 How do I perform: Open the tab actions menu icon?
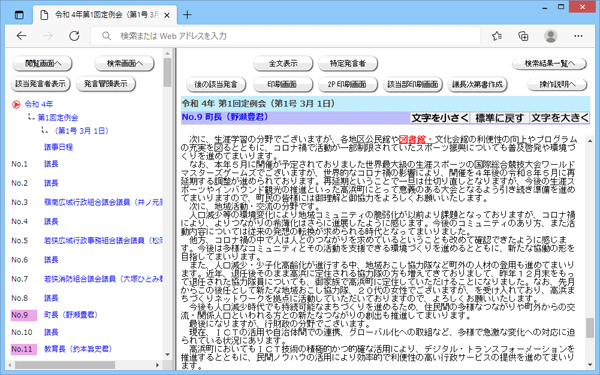19,15
